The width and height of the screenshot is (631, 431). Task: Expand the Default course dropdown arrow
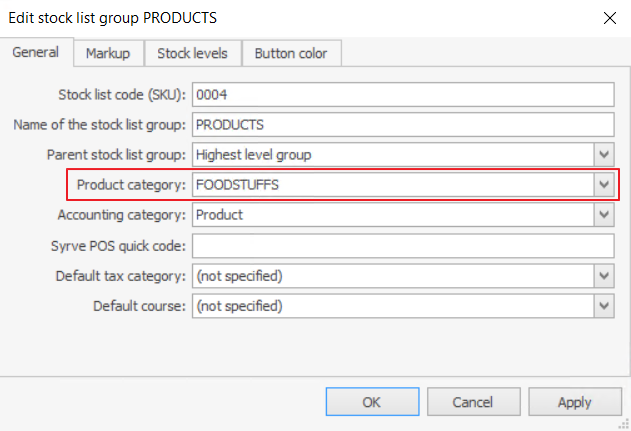tap(603, 305)
